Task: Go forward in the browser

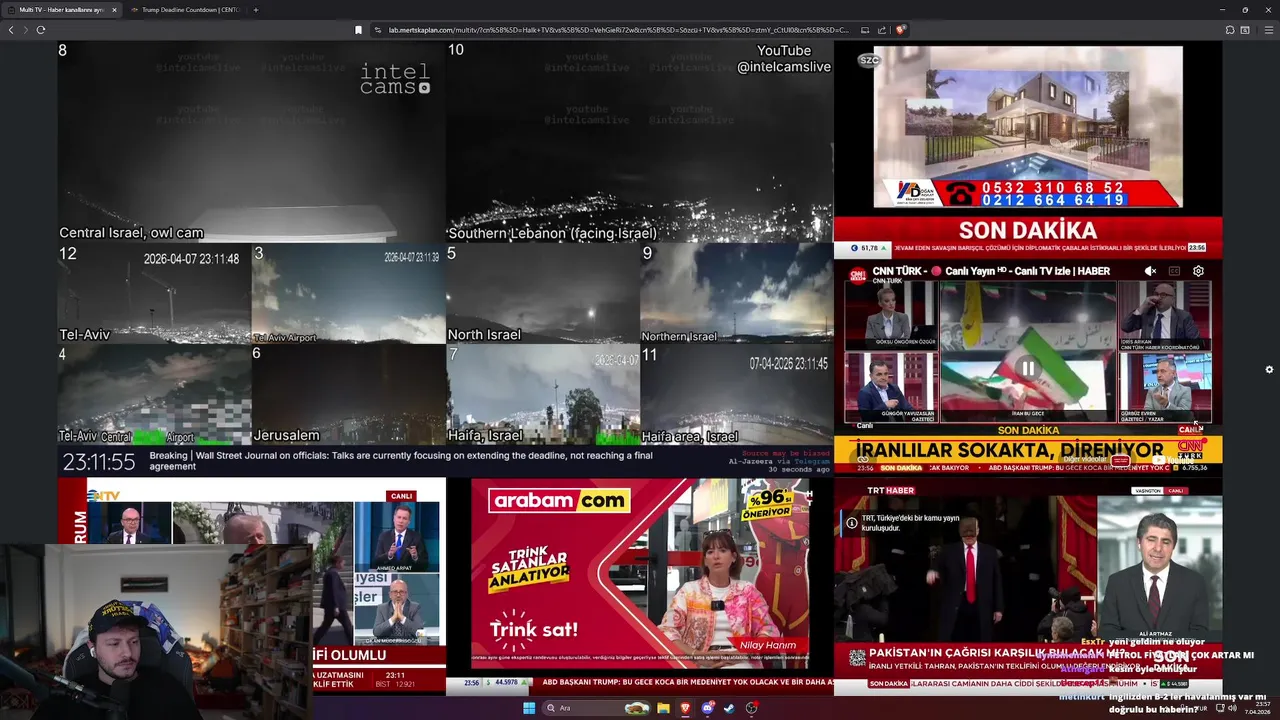Action: coord(25,30)
